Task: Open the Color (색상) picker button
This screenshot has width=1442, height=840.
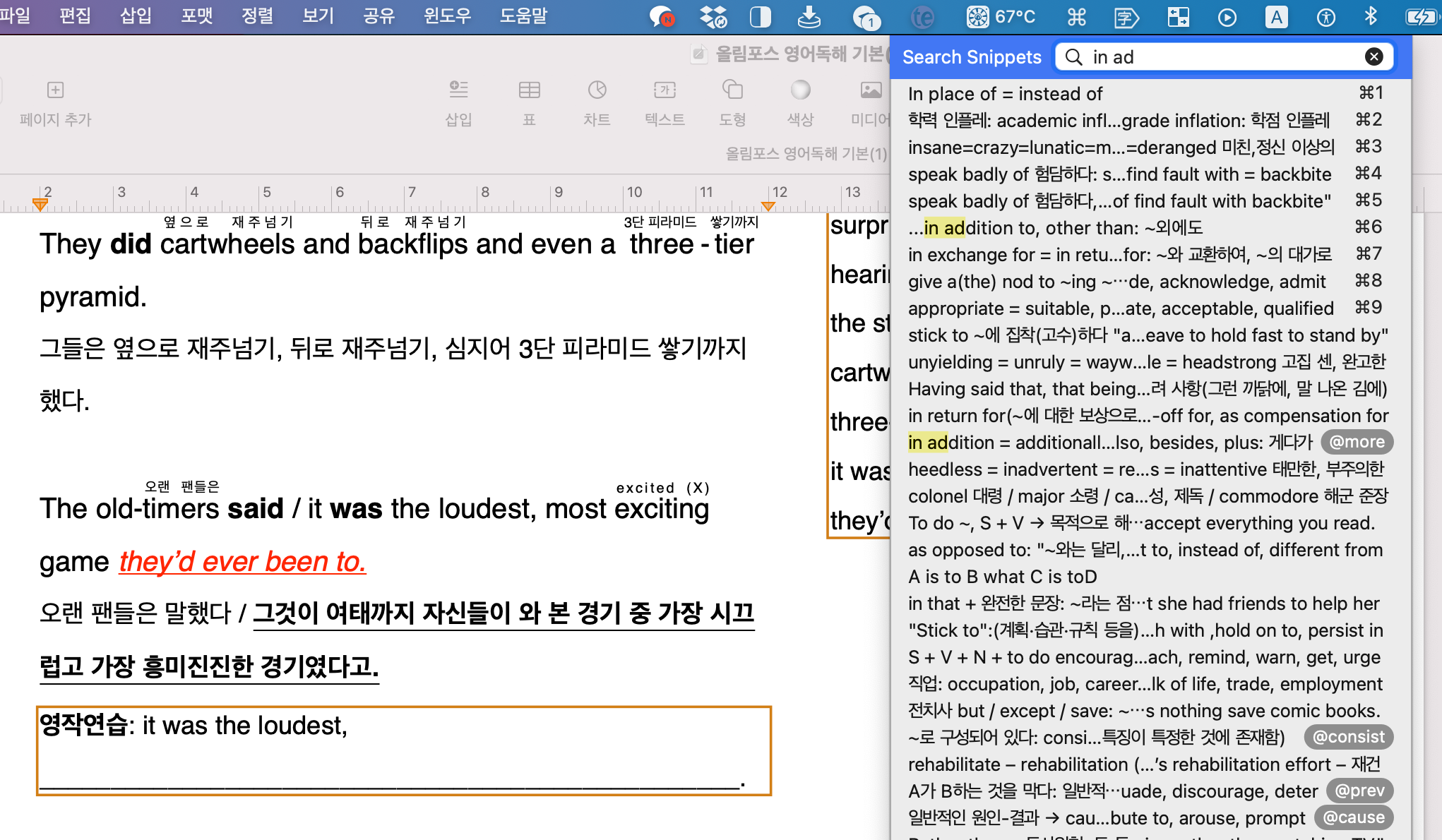Action: (x=800, y=90)
